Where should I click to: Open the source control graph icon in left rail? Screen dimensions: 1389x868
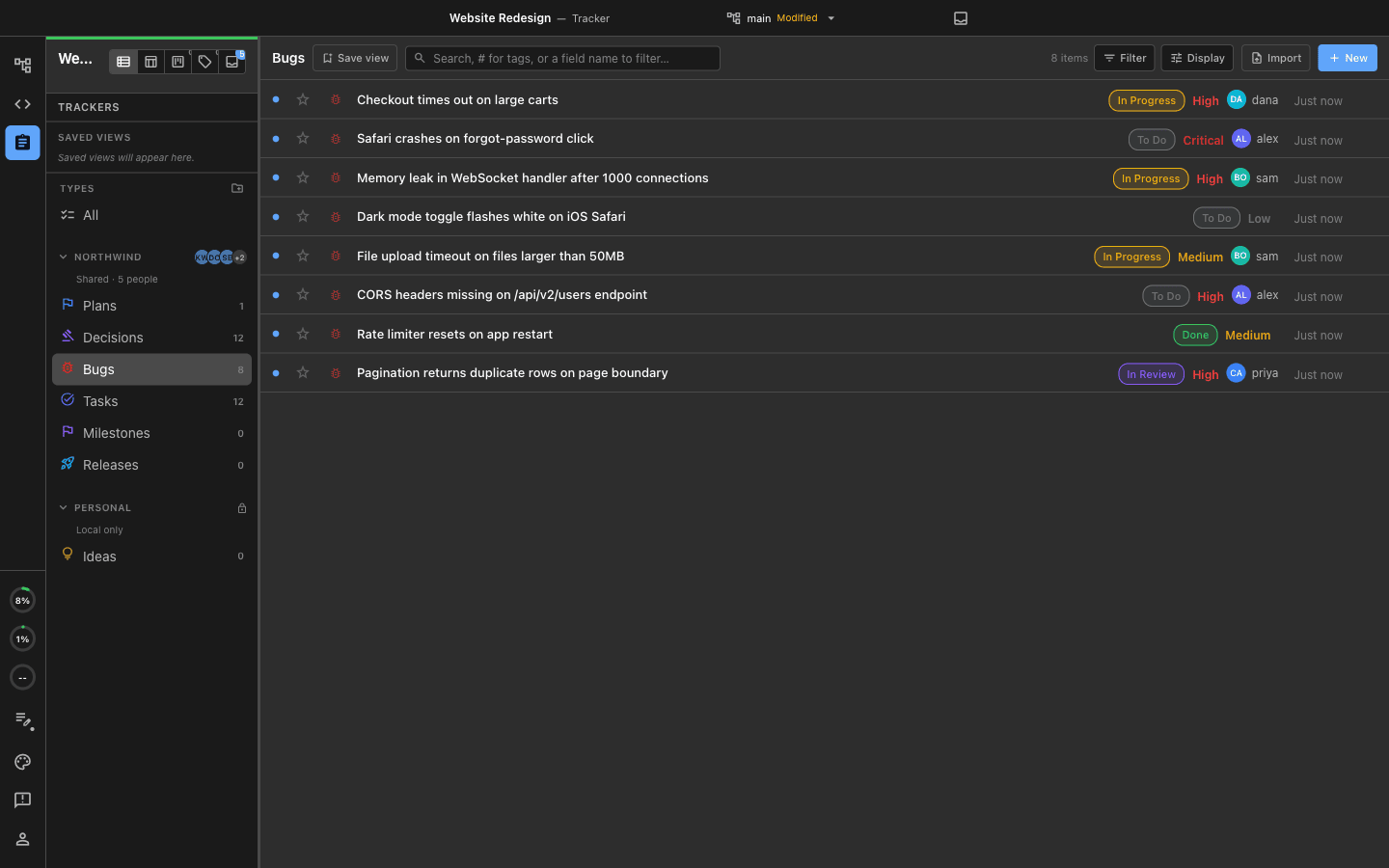(22, 66)
